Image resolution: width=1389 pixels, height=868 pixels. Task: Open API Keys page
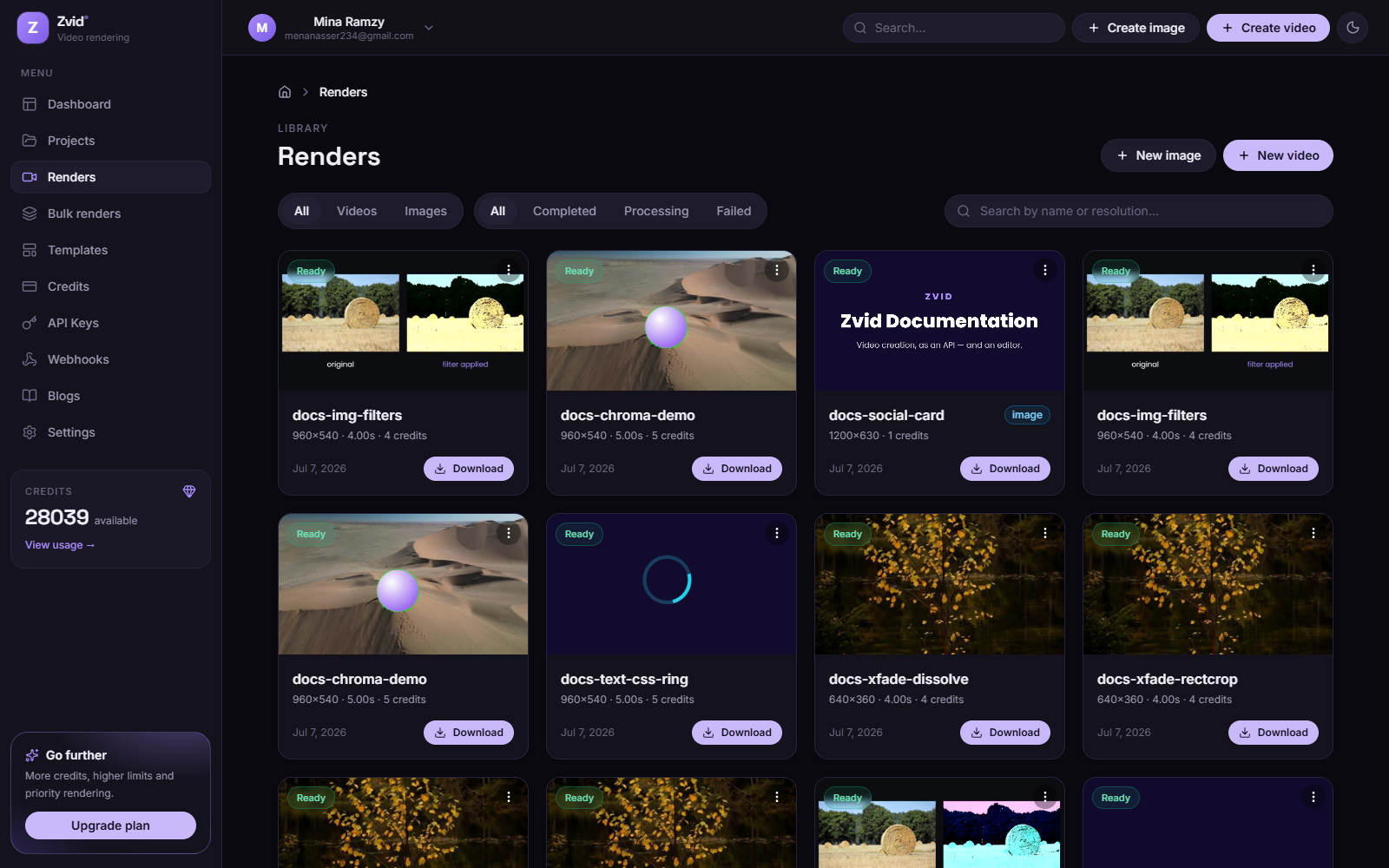[x=110, y=323]
